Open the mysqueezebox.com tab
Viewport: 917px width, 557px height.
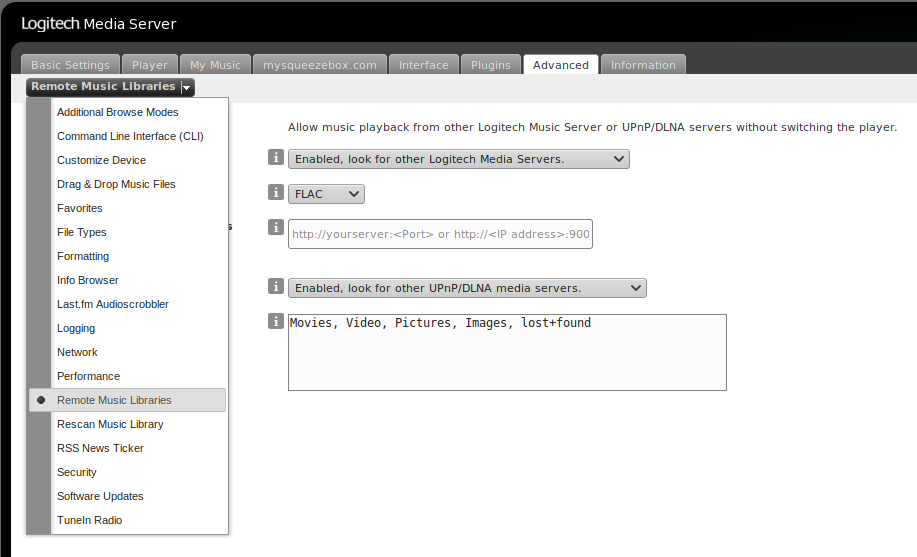pyautogui.click(x=320, y=65)
